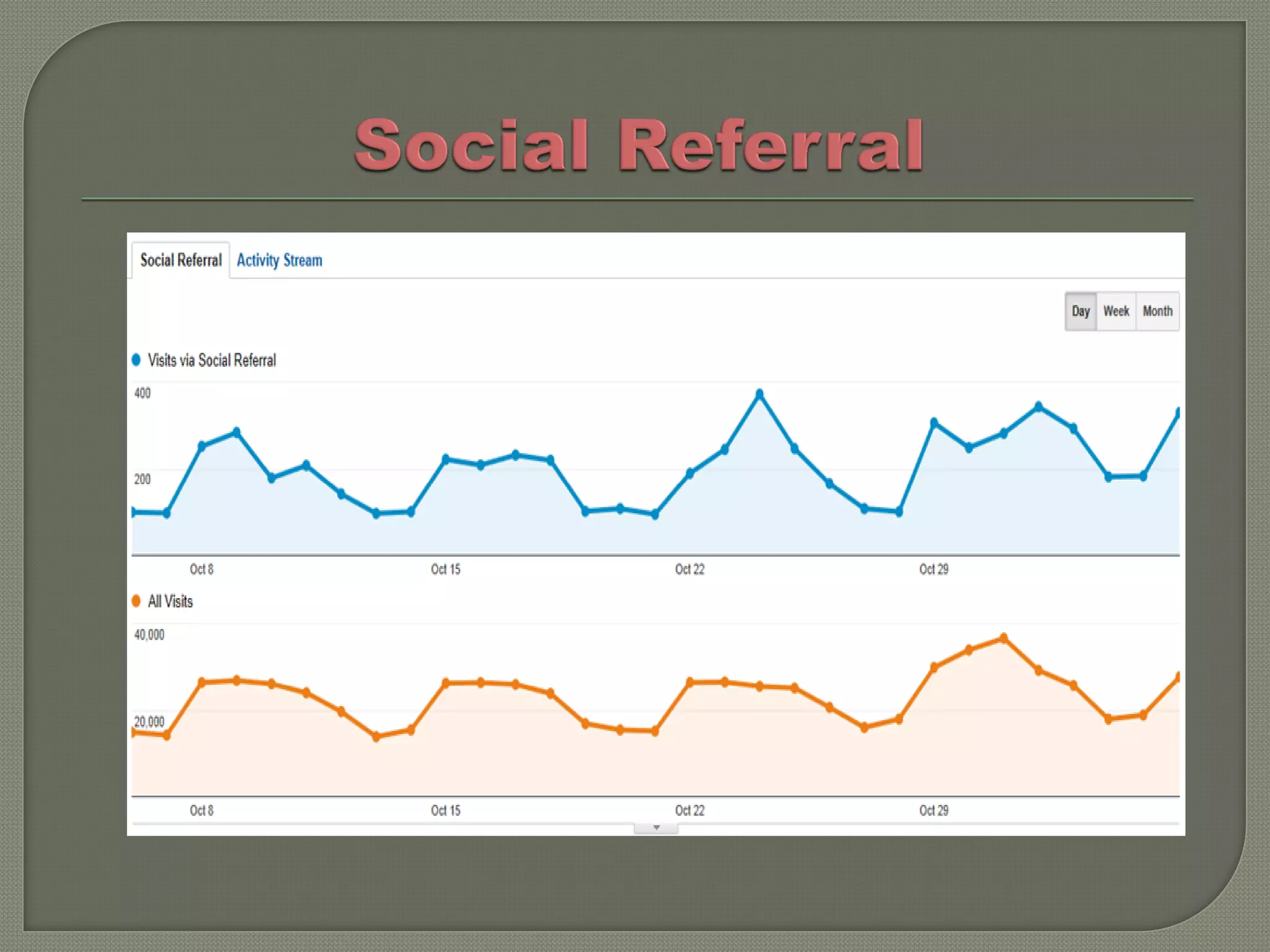The width and height of the screenshot is (1270, 952).
Task: Click the Social Referral slide title
Action: click(639, 146)
